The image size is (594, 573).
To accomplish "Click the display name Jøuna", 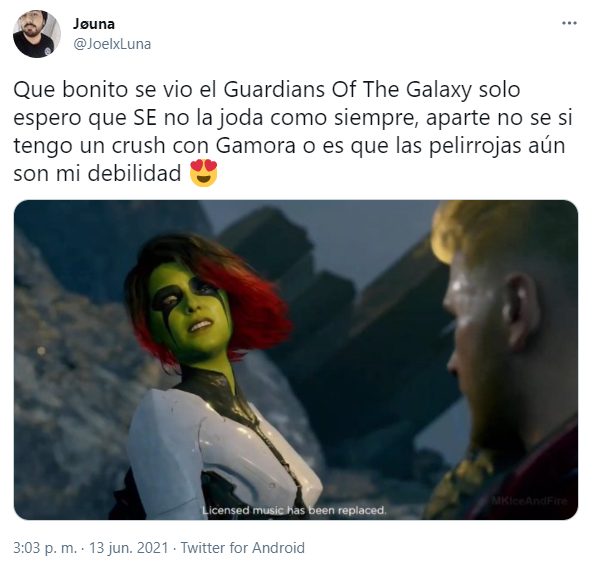I will click(x=94, y=24).
